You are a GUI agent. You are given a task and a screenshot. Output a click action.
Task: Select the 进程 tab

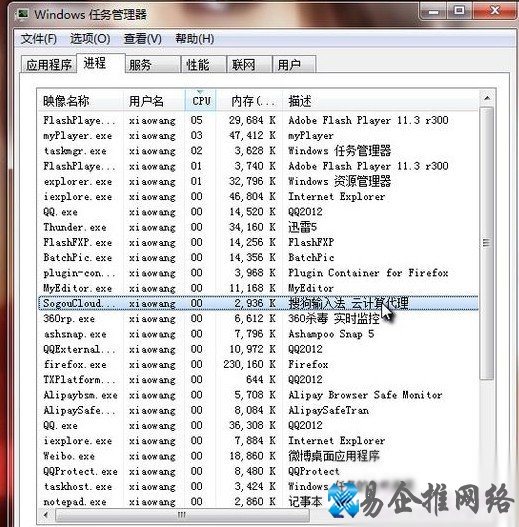tap(100, 63)
